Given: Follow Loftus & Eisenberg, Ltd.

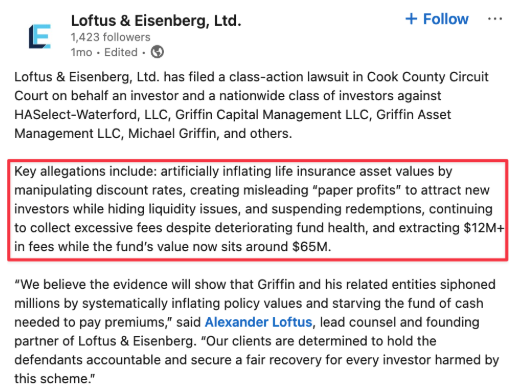Looking at the screenshot, I should click(x=437, y=19).
